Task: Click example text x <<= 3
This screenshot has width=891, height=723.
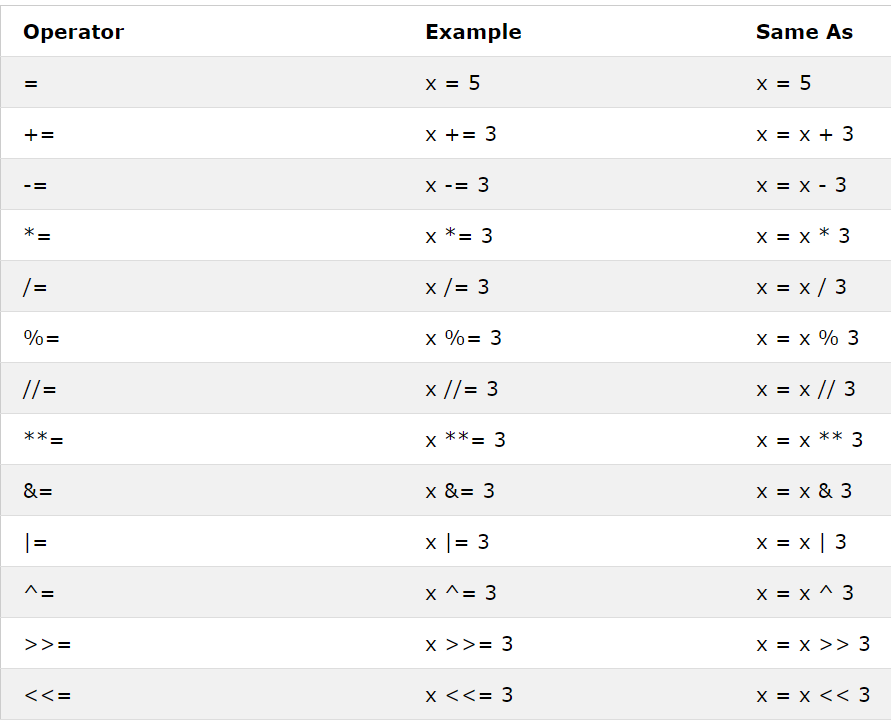Action: click(469, 695)
